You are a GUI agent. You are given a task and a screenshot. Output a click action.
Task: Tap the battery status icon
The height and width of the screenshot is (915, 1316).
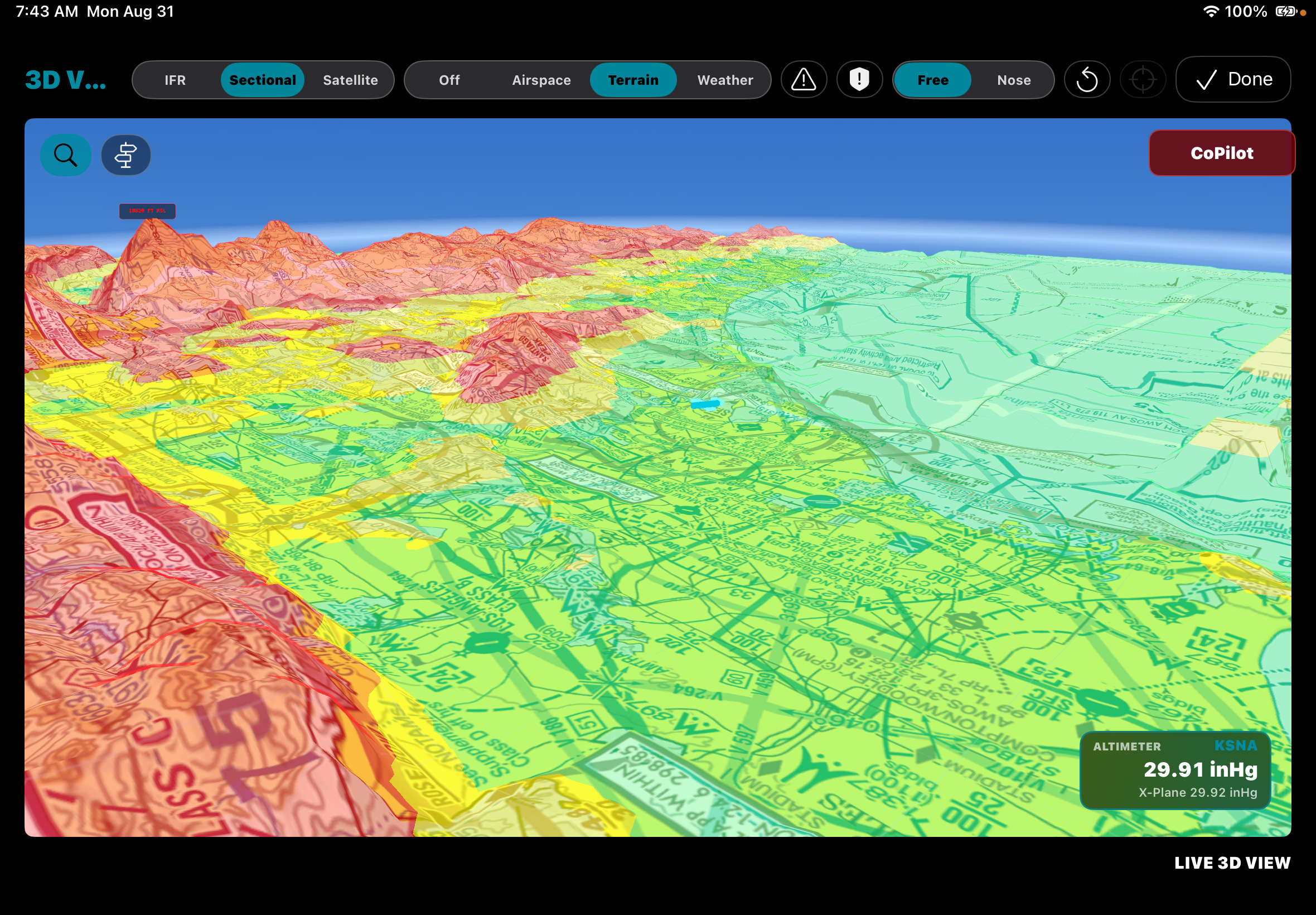pyautogui.click(x=1286, y=12)
